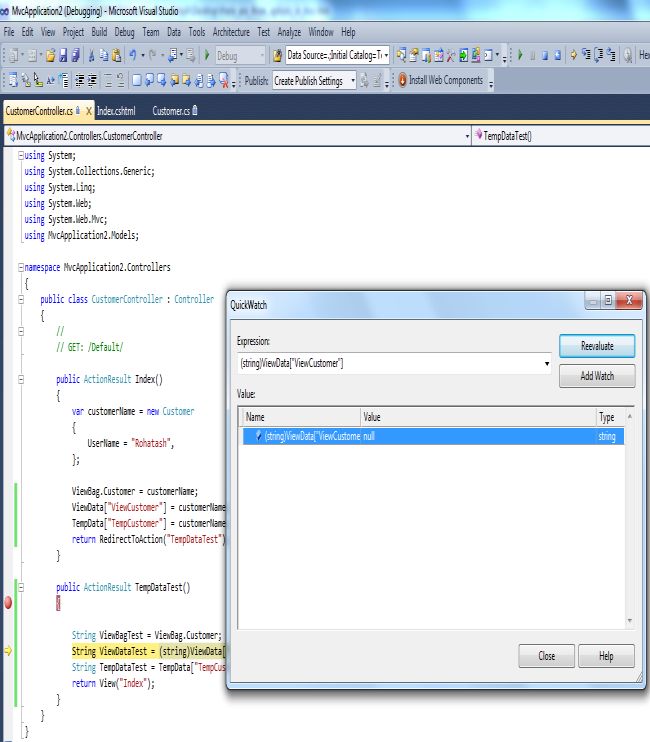650x742 pixels.
Task: Open the Analyze menu
Action: [x=289, y=32]
